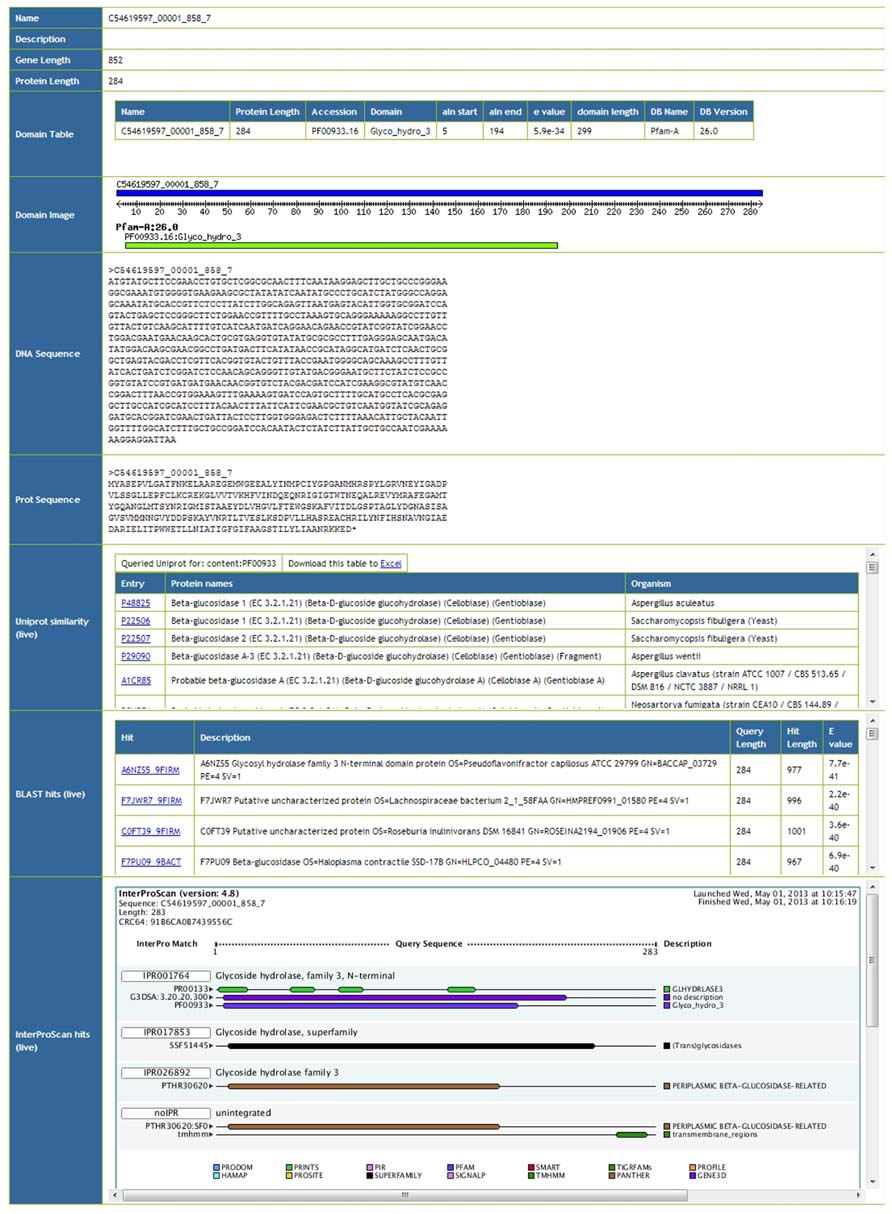
Task: Click the Protein names column header
Action: coord(395,584)
